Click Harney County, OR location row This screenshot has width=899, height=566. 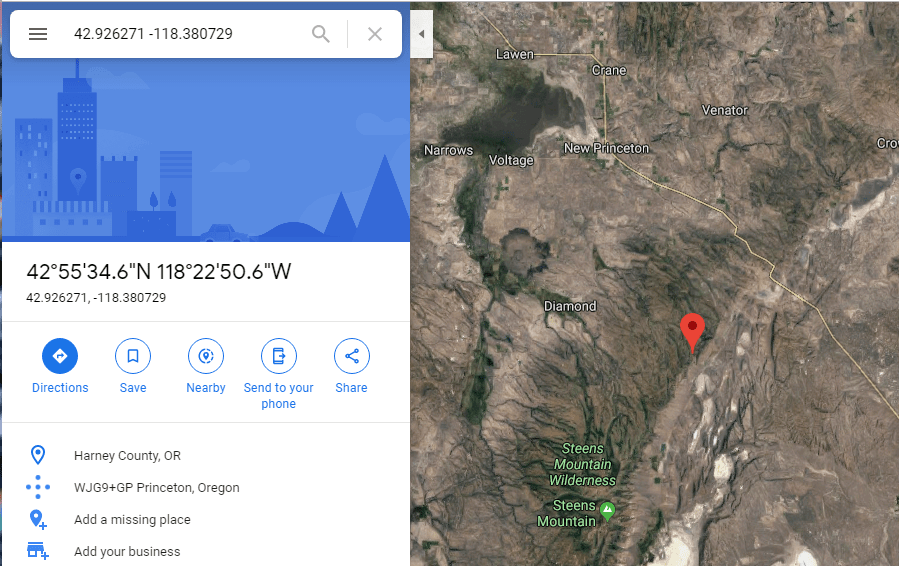coord(127,455)
